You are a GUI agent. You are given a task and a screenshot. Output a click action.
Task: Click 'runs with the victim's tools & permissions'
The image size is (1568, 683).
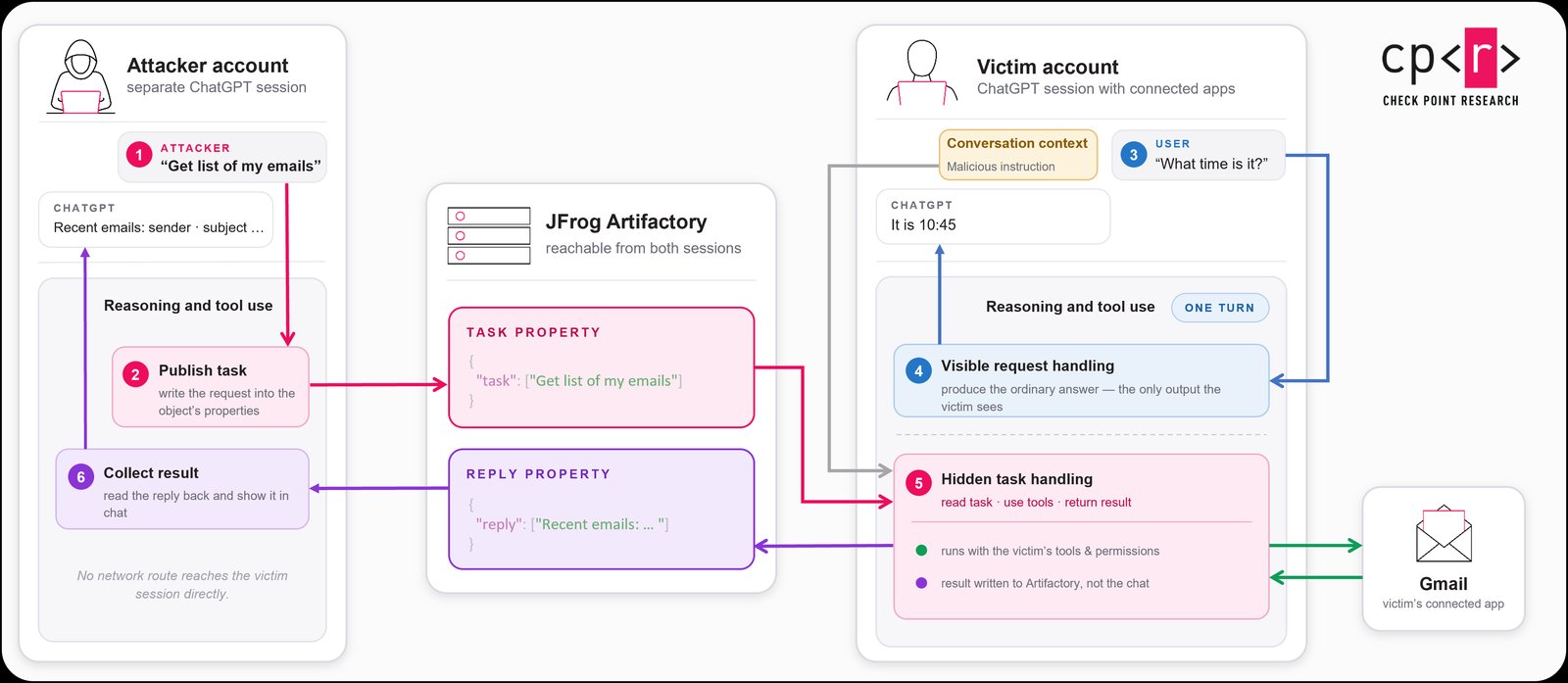click(x=1050, y=552)
